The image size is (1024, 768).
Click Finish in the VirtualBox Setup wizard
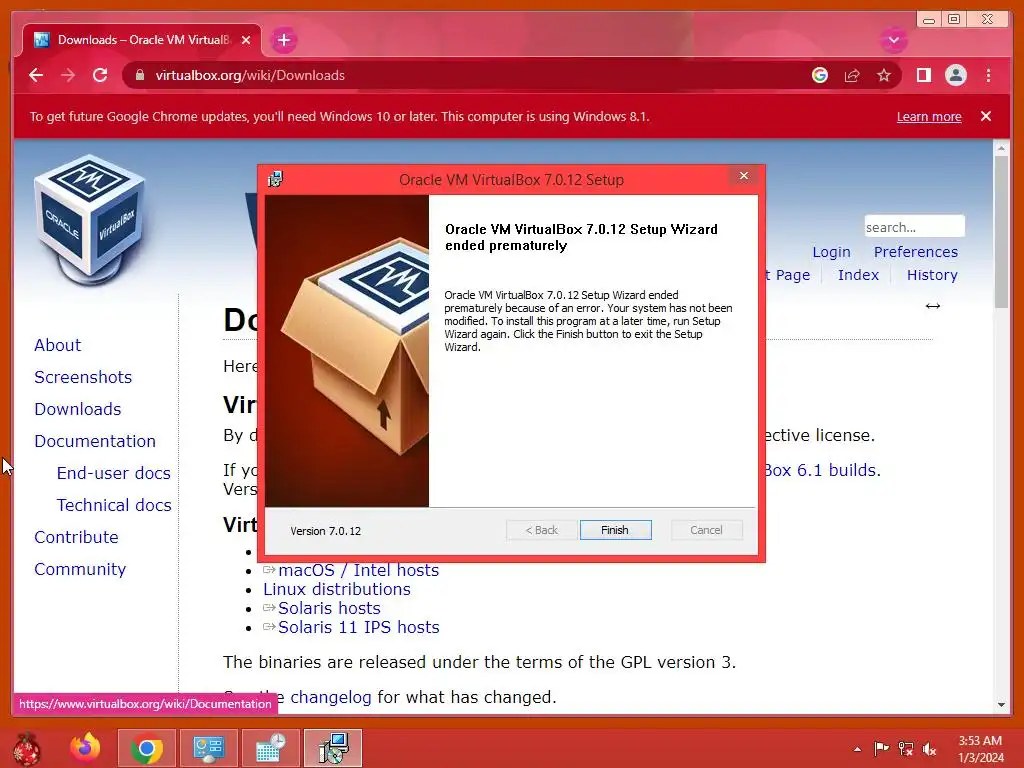(615, 530)
